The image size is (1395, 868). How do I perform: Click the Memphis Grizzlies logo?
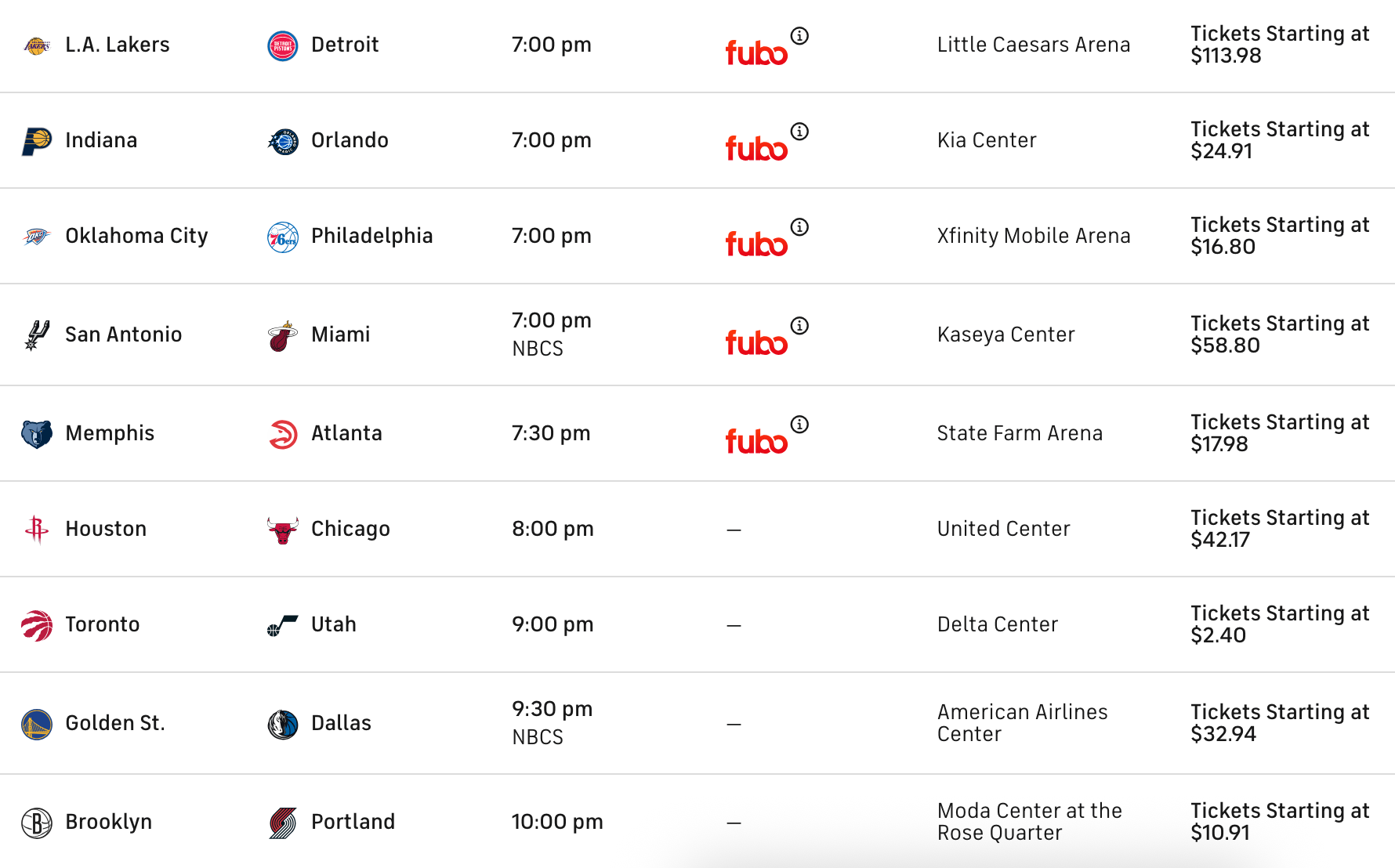[37, 434]
